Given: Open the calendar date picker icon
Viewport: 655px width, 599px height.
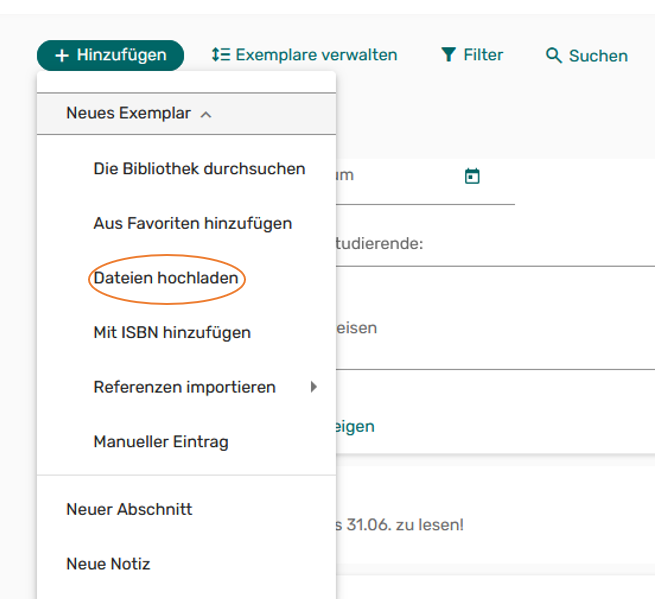Looking at the screenshot, I should (472, 176).
